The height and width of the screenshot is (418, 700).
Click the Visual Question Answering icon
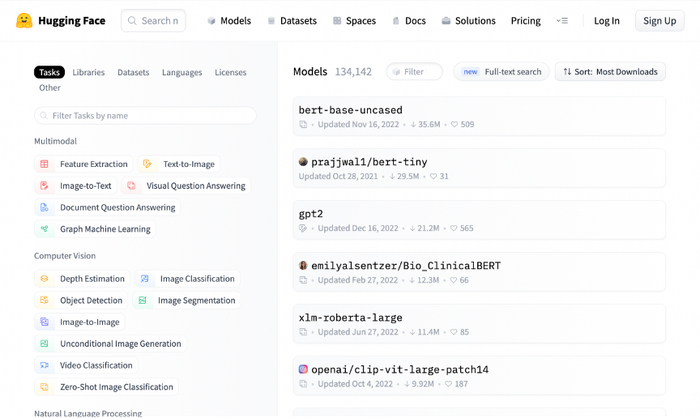click(131, 186)
